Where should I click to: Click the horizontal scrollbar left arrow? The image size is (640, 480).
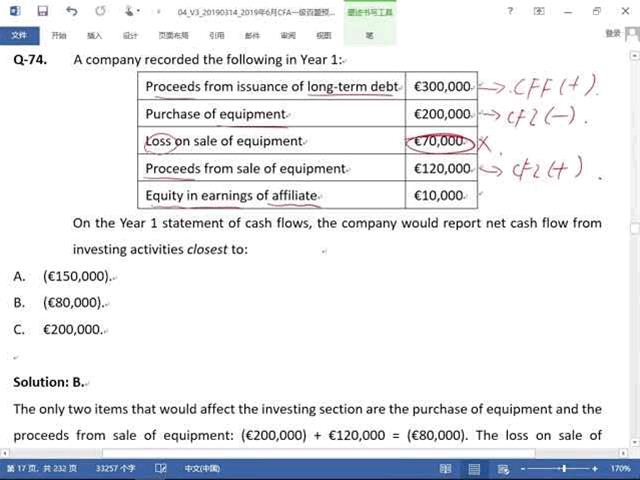click(4, 453)
